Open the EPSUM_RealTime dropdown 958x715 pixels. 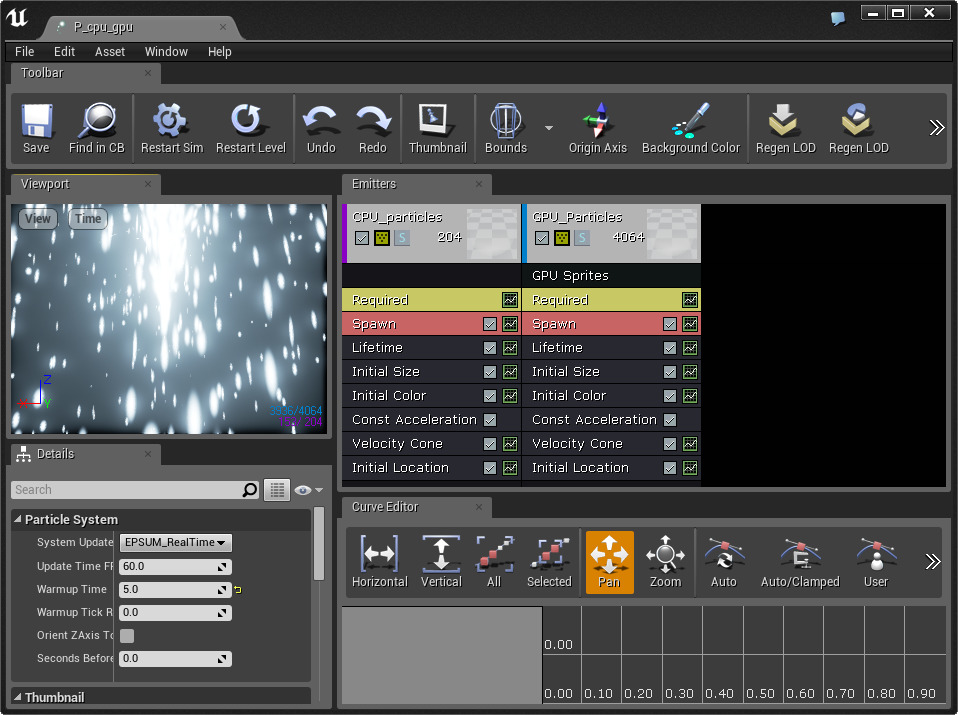(x=175, y=542)
